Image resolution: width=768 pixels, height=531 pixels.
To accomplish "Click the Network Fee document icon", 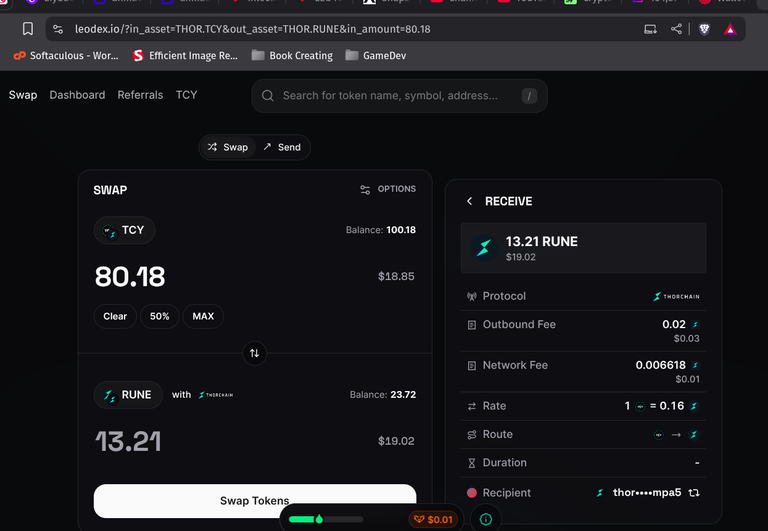I will tap(472, 365).
